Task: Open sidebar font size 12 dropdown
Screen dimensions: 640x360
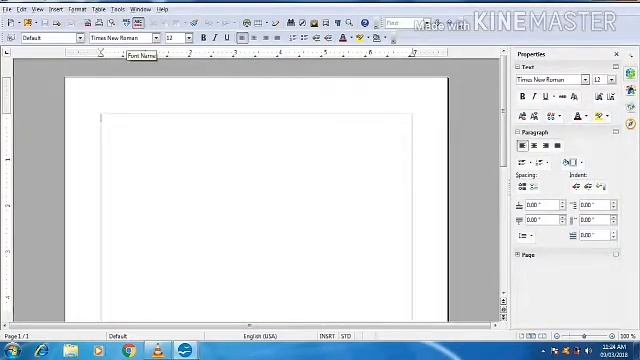Action: (x=611, y=80)
